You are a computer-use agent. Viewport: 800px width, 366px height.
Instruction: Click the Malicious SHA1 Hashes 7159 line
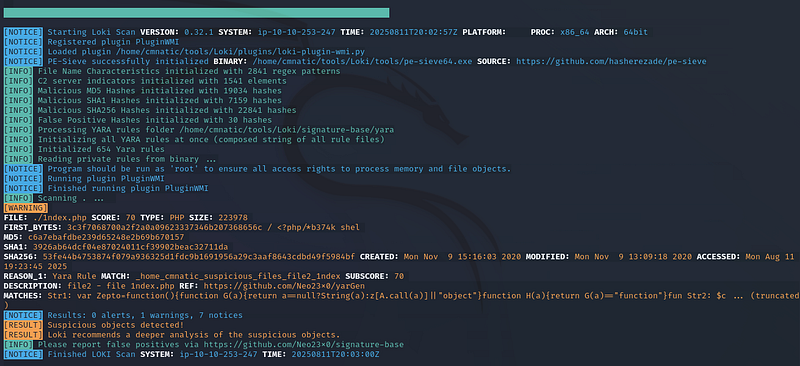click(x=160, y=101)
